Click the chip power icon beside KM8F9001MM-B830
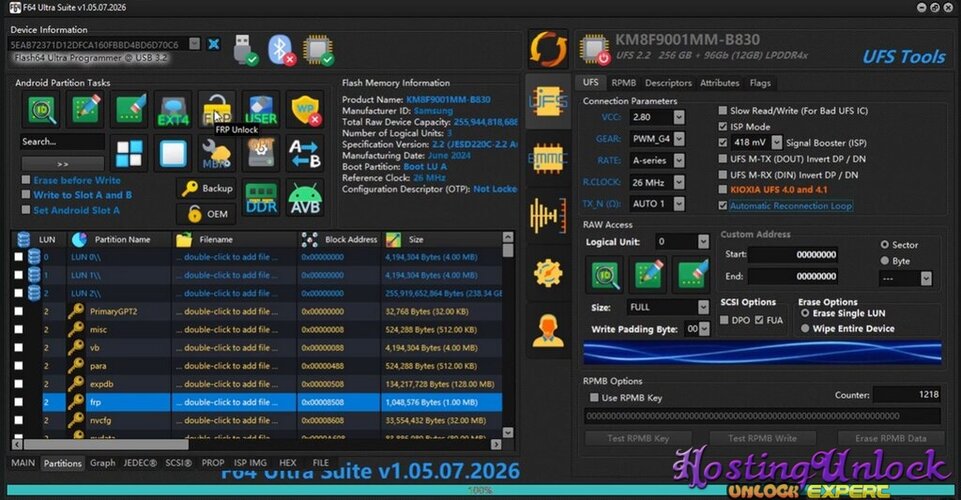 (596, 49)
